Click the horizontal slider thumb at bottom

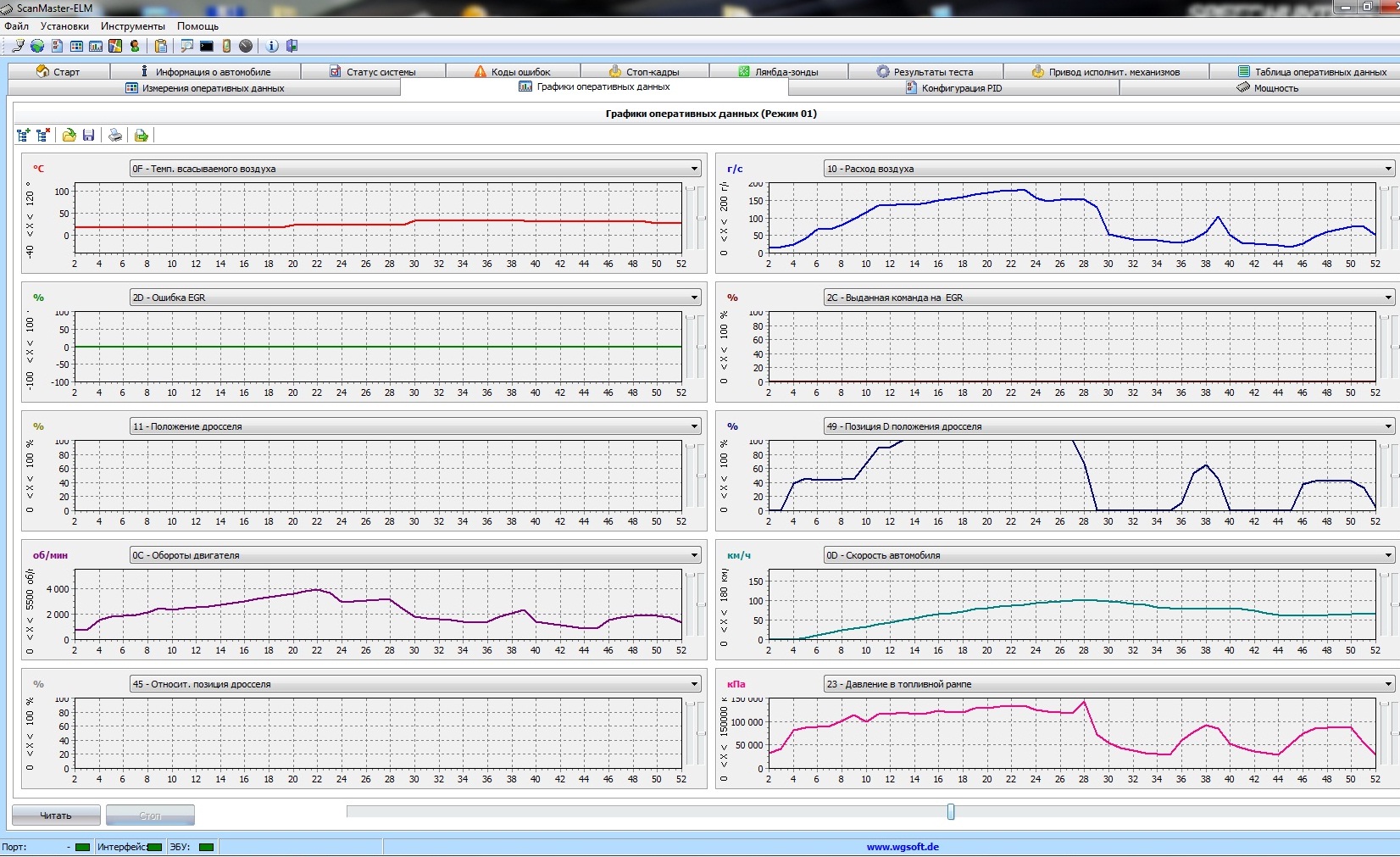point(951,812)
